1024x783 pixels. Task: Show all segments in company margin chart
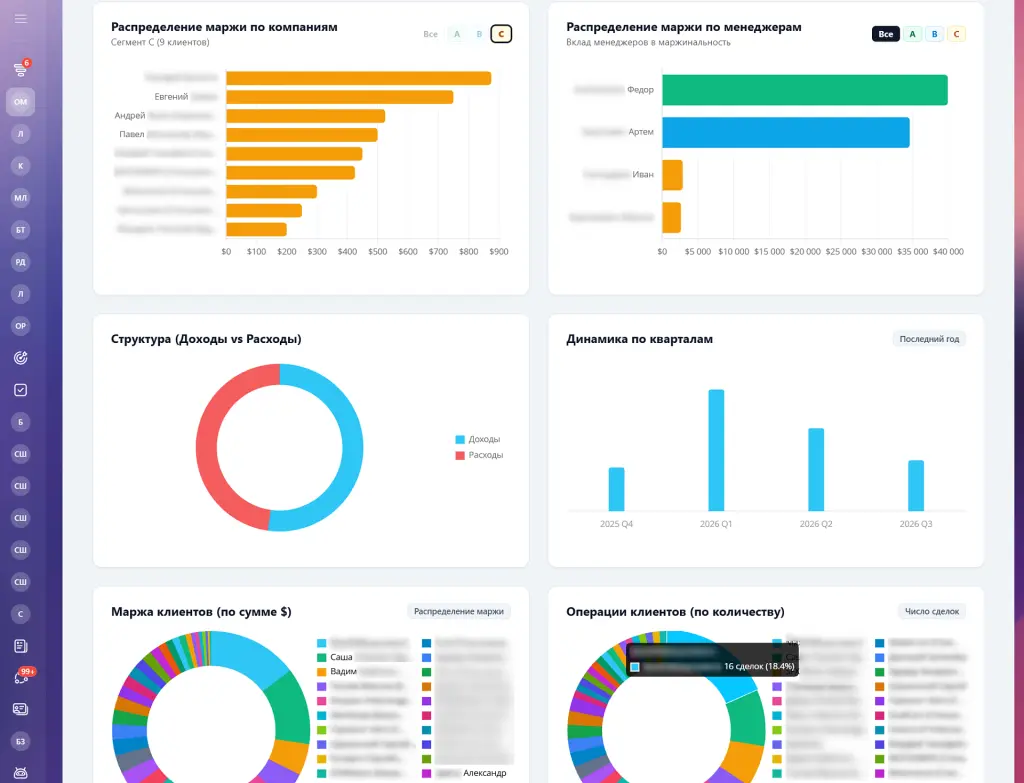pyautogui.click(x=430, y=34)
